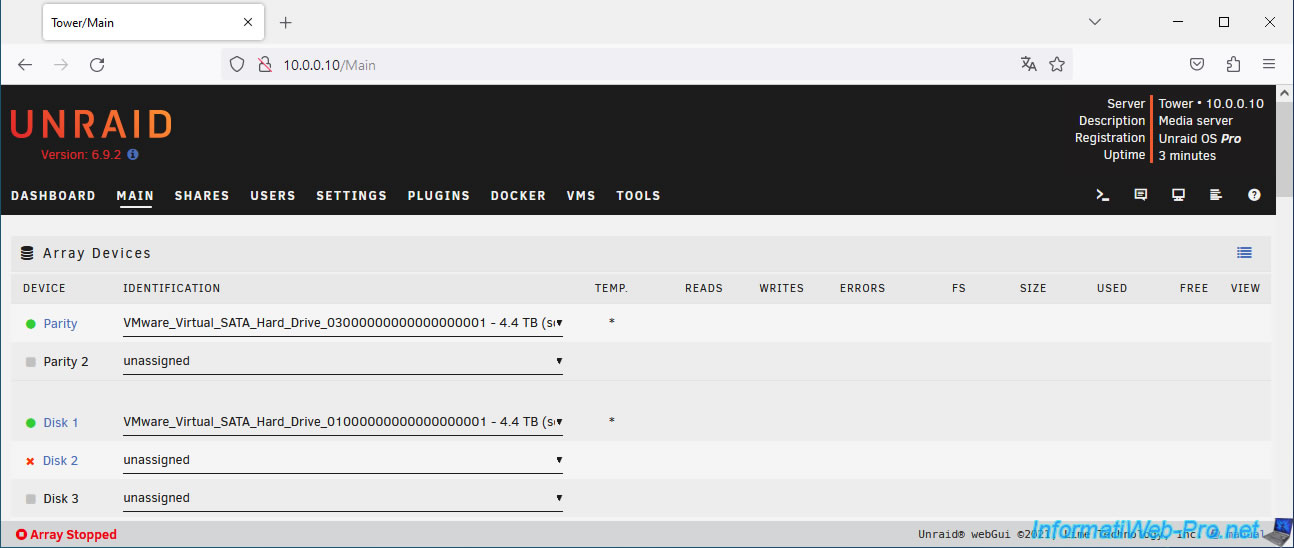Open the terminal icon in Unraid header
This screenshot has width=1294, height=548.
pyautogui.click(x=1103, y=195)
